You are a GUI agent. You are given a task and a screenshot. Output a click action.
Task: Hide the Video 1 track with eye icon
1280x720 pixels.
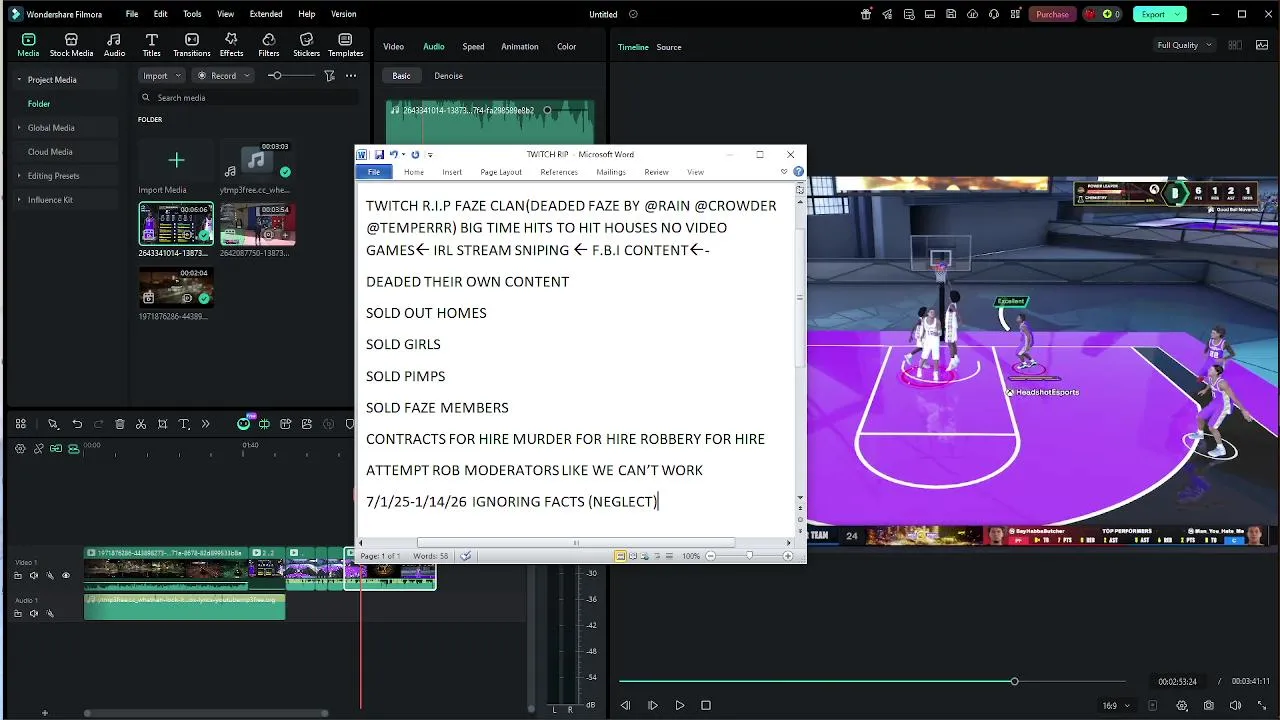point(66,576)
